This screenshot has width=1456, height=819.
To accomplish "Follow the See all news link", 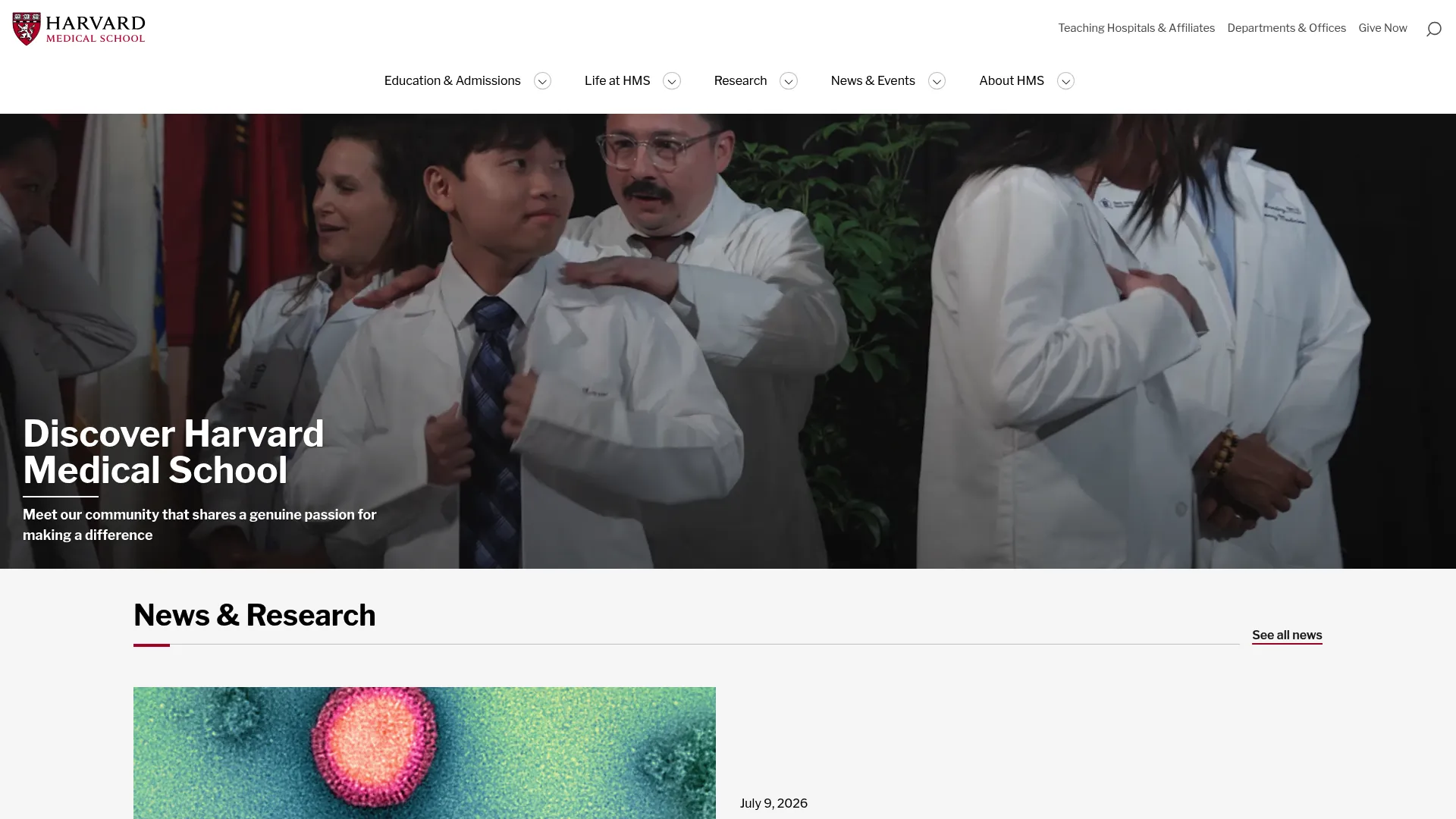I will pyautogui.click(x=1287, y=635).
